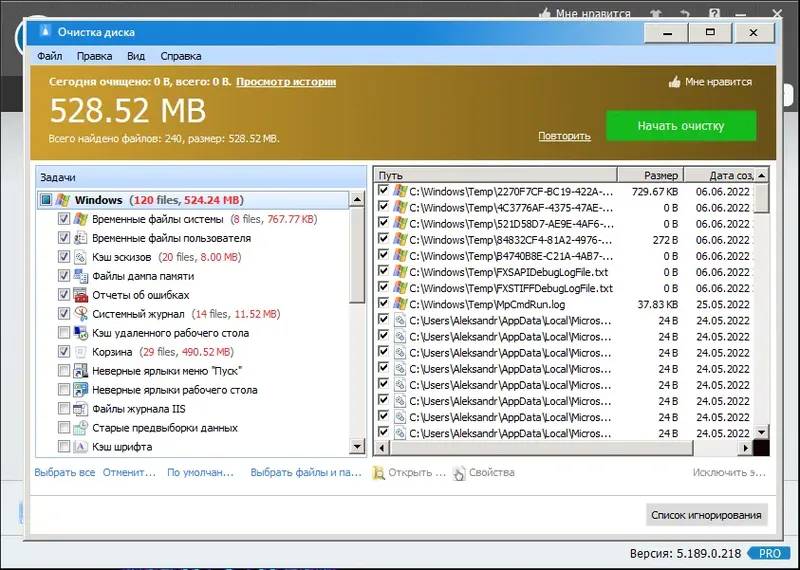Image resolution: width=800 pixels, height=570 pixels.
Task: Click the file icon of the MpCmdRun.log row
Action: [x=400, y=304]
